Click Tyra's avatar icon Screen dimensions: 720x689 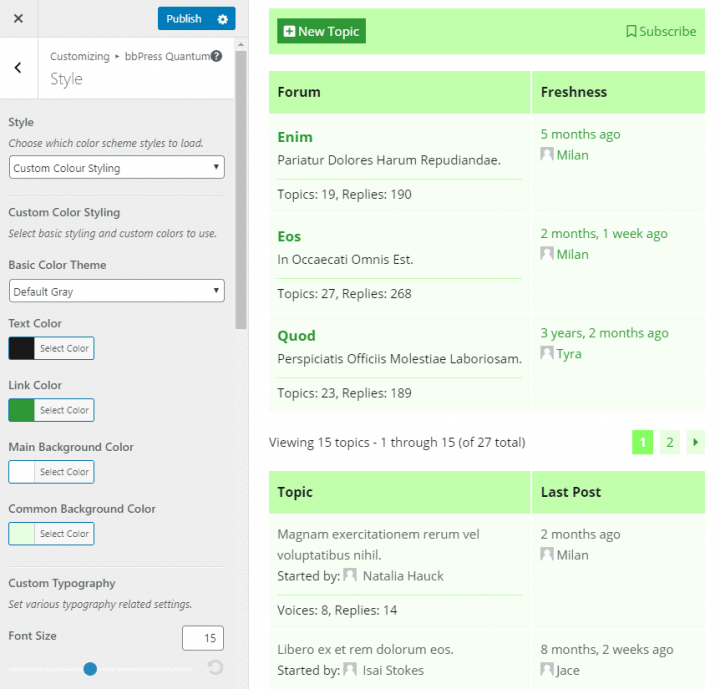547,353
